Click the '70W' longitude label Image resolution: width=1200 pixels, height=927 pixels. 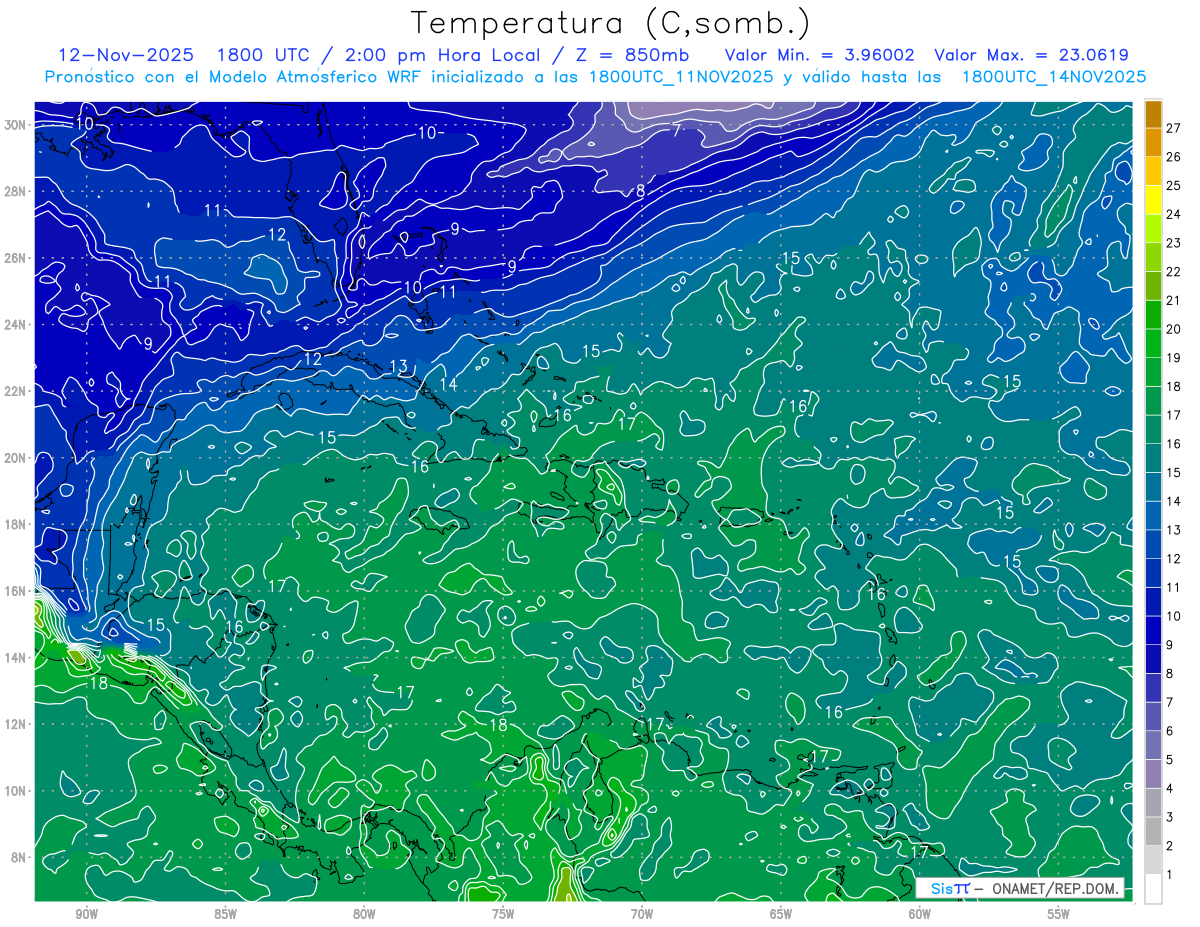(642, 914)
